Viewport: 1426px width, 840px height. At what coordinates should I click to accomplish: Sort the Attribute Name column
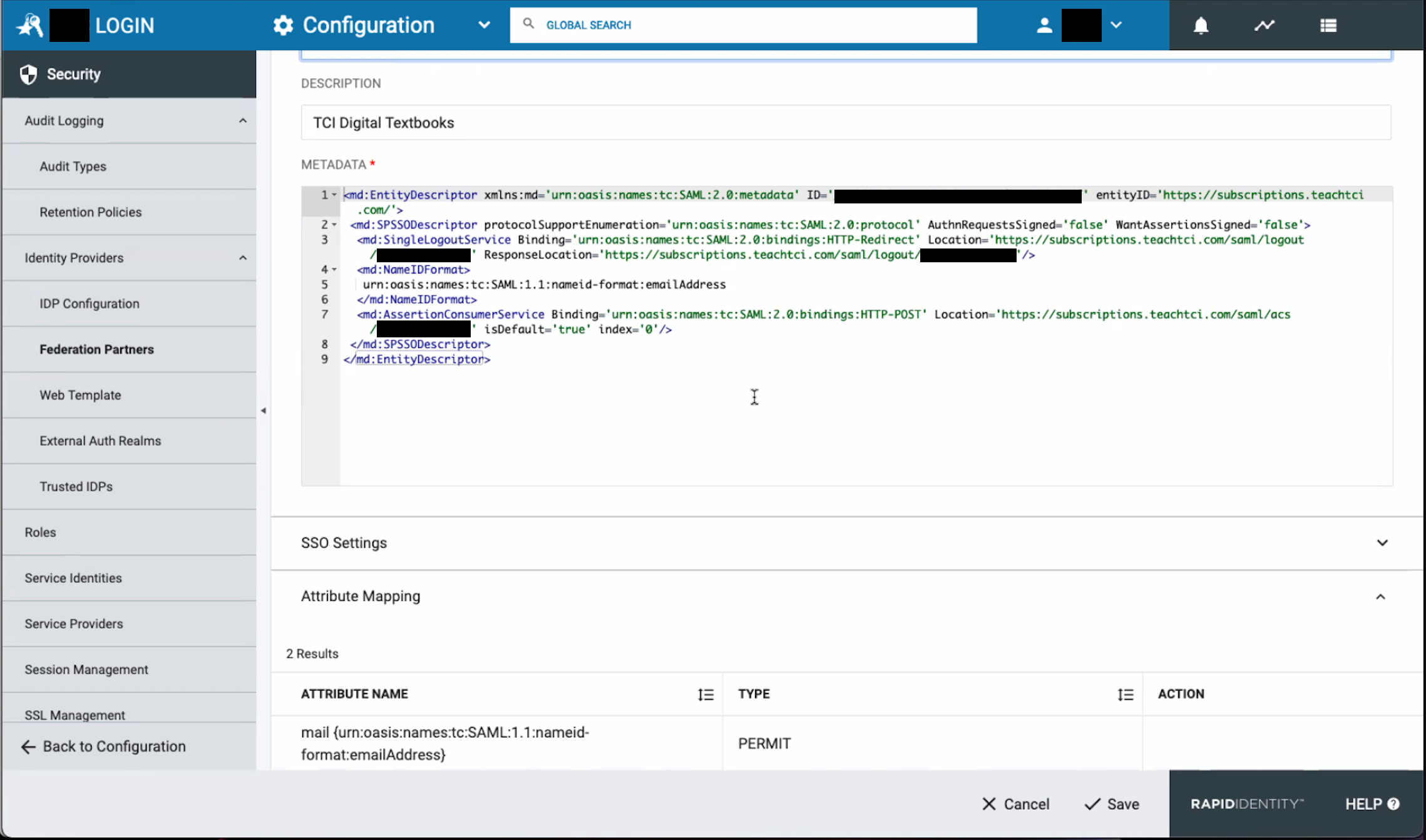point(705,694)
